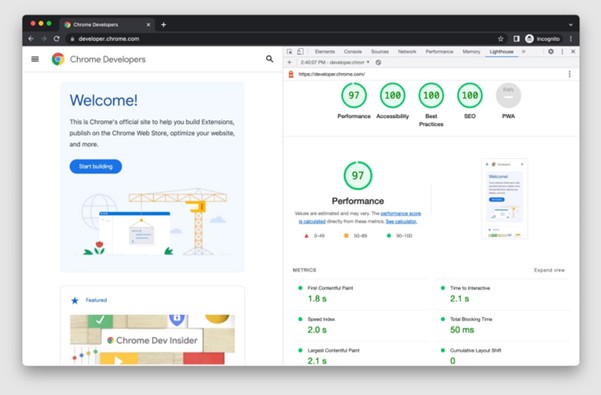This screenshot has height=395, width=601.
Task: Start a new Lighthouse report with the plus icon
Action: pos(289,62)
